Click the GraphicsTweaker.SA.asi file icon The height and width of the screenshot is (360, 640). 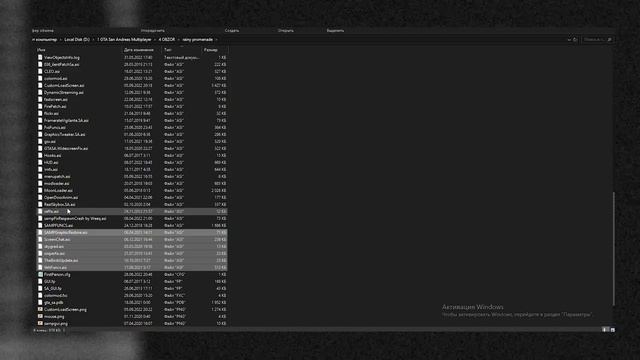(40, 134)
